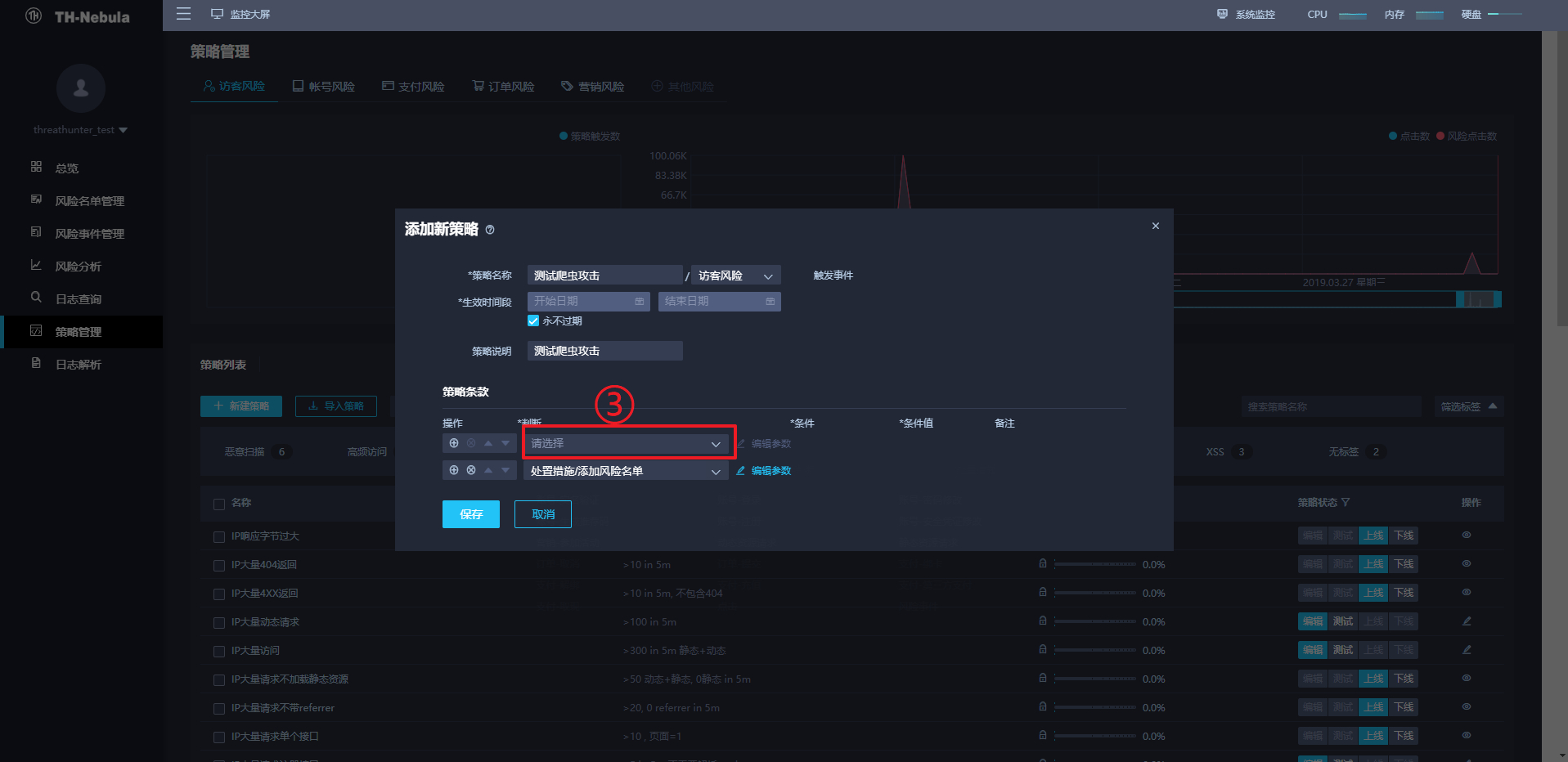Add clause via plus icon in 请选择 row
The height and width of the screenshot is (762, 1568).
point(454,443)
